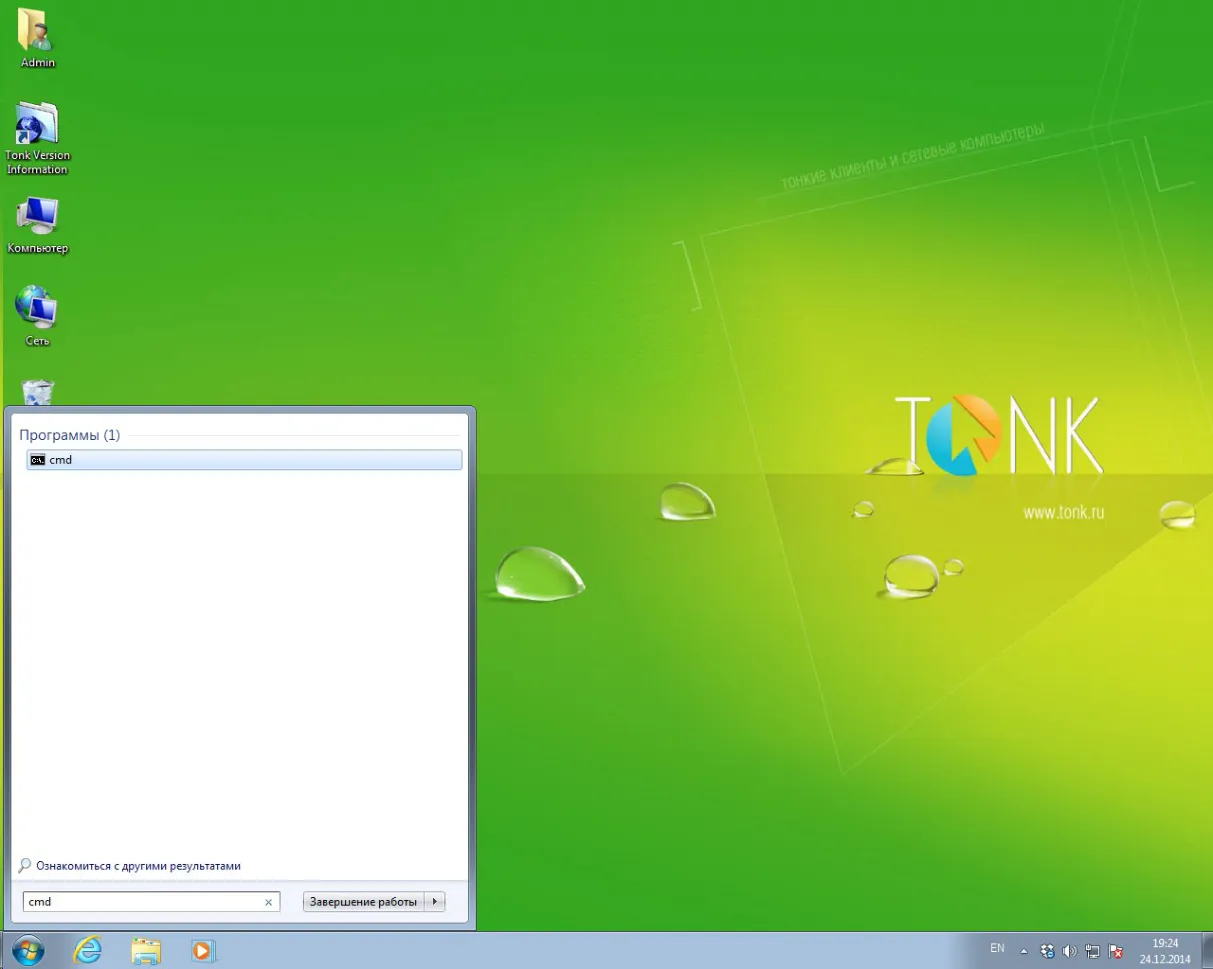This screenshot has width=1213, height=969.
Task: Open the Admin folder on desktop
Action: coord(38,38)
